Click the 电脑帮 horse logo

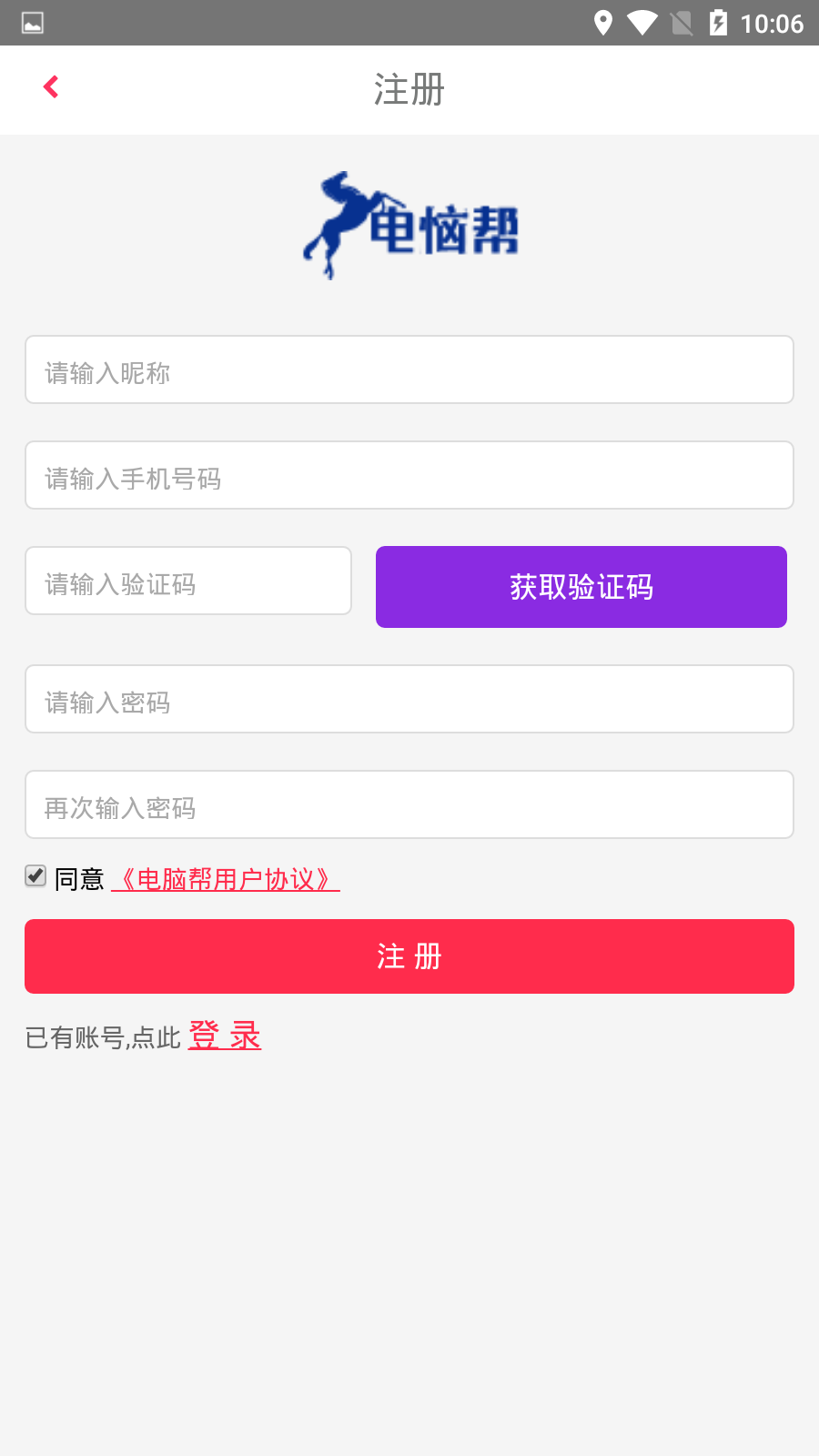[410, 226]
